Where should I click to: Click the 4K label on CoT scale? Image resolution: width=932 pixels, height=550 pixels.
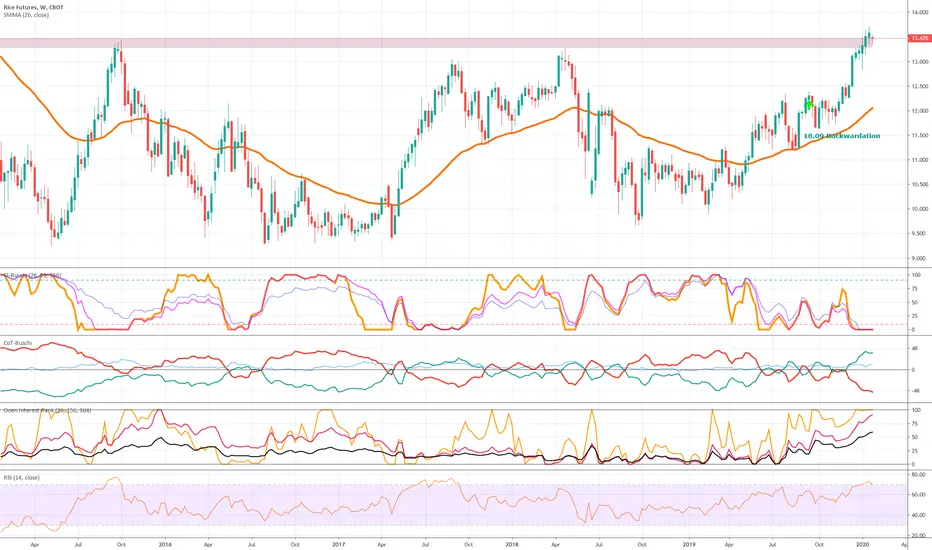[914, 348]
